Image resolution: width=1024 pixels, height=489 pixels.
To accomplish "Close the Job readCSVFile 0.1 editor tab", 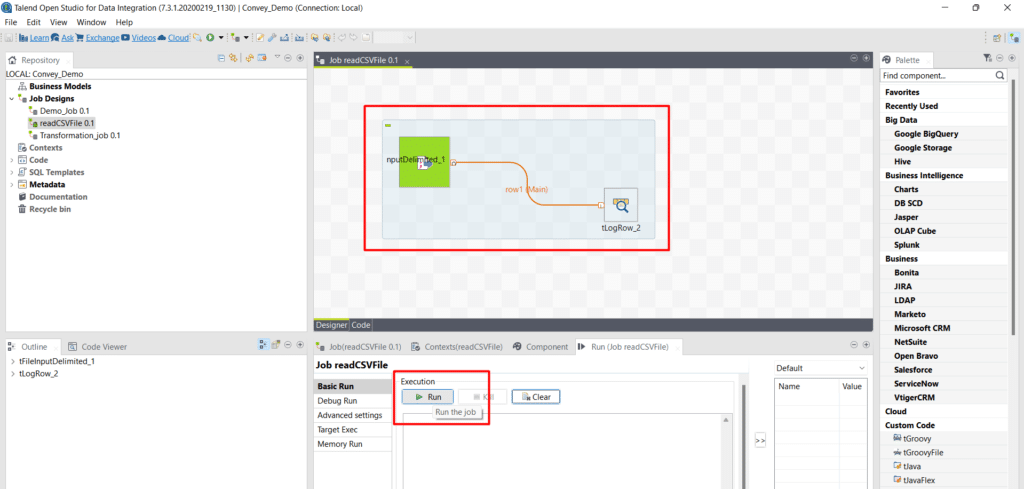I will [407, 61].
